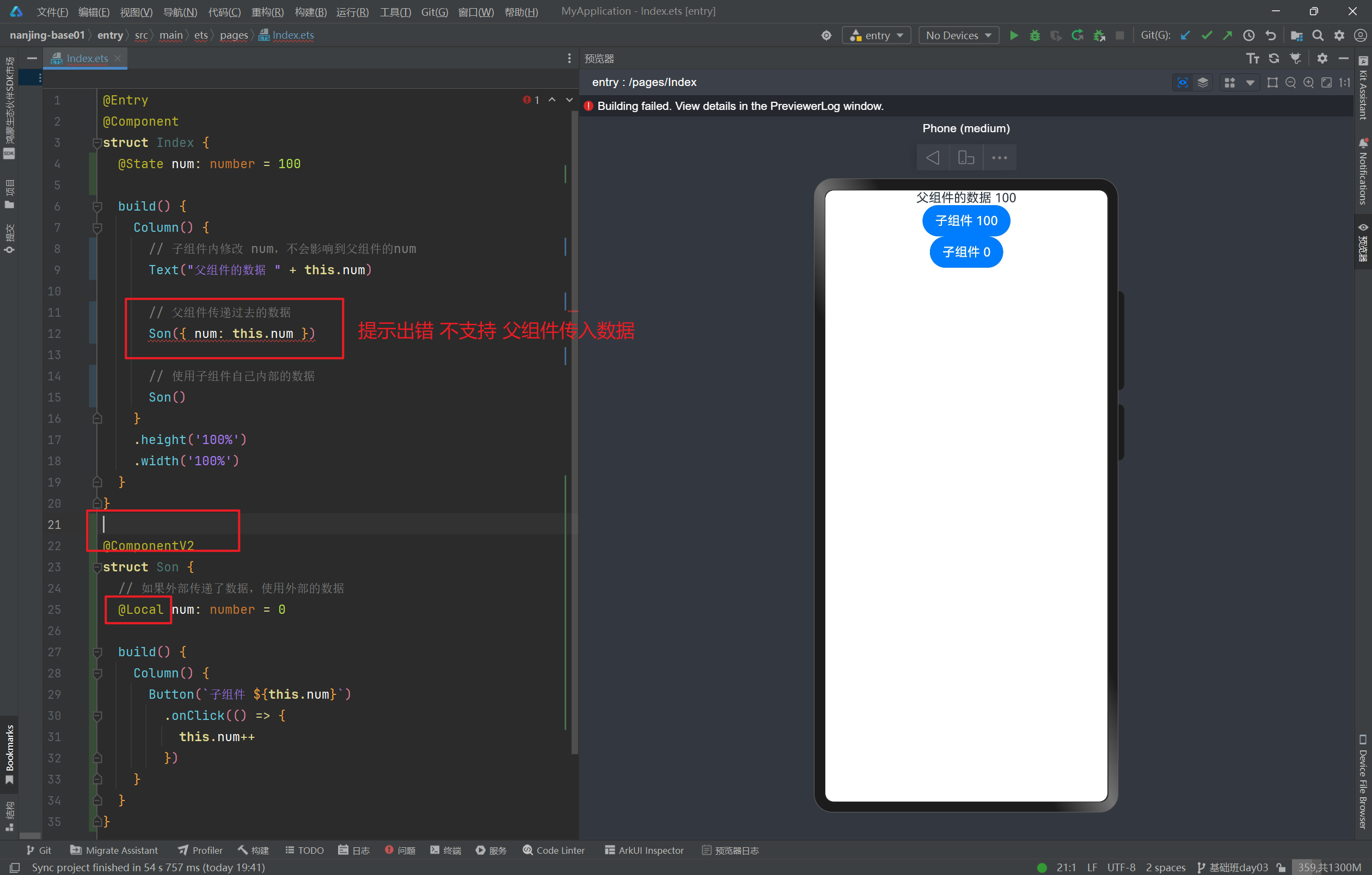The image size is (1372, 875).
Task: Open editor tab options three-dot menu
Action: tap(568, 58)
